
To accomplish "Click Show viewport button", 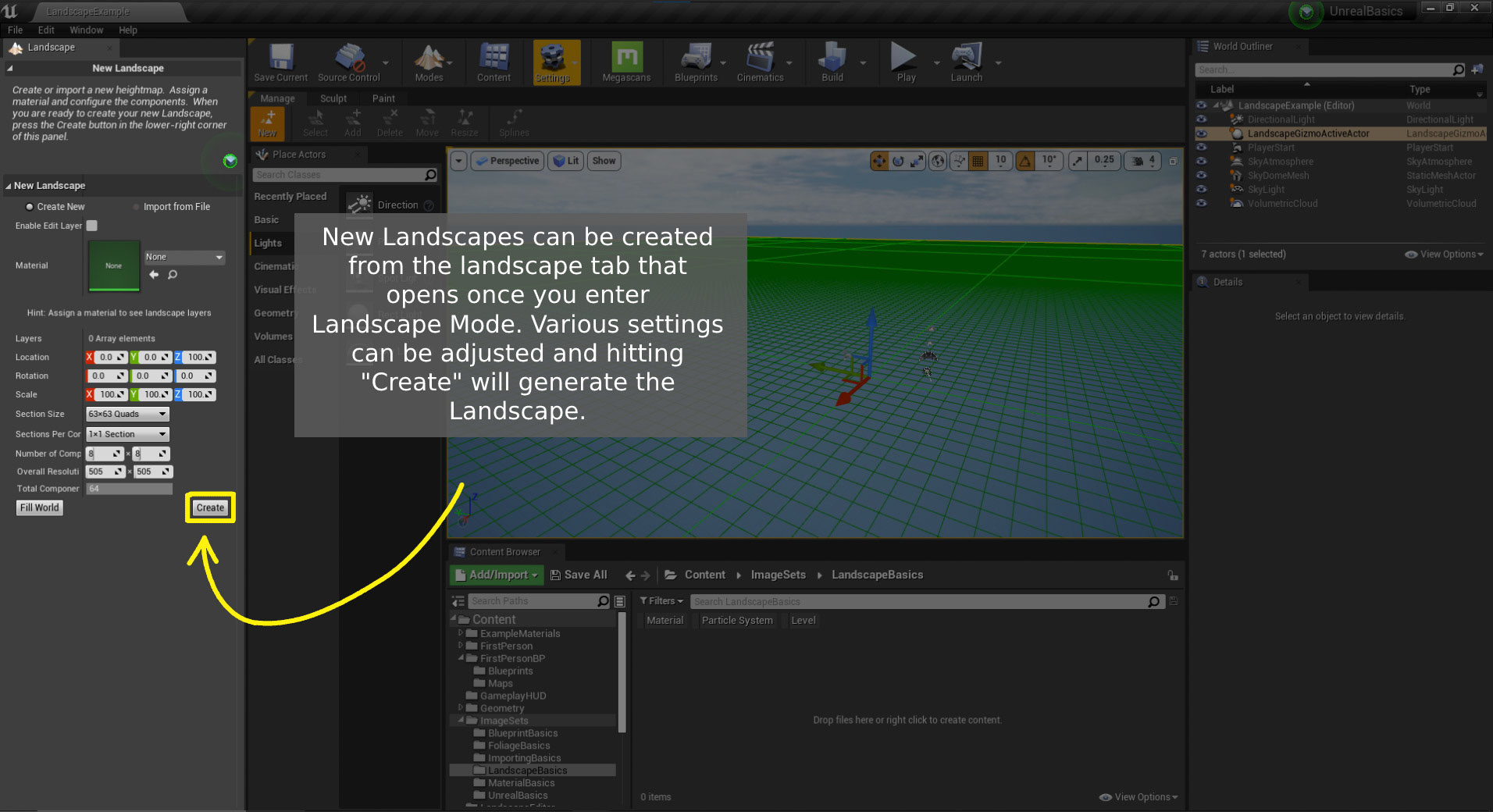I will pyautogui.click(x=604, y=161).
